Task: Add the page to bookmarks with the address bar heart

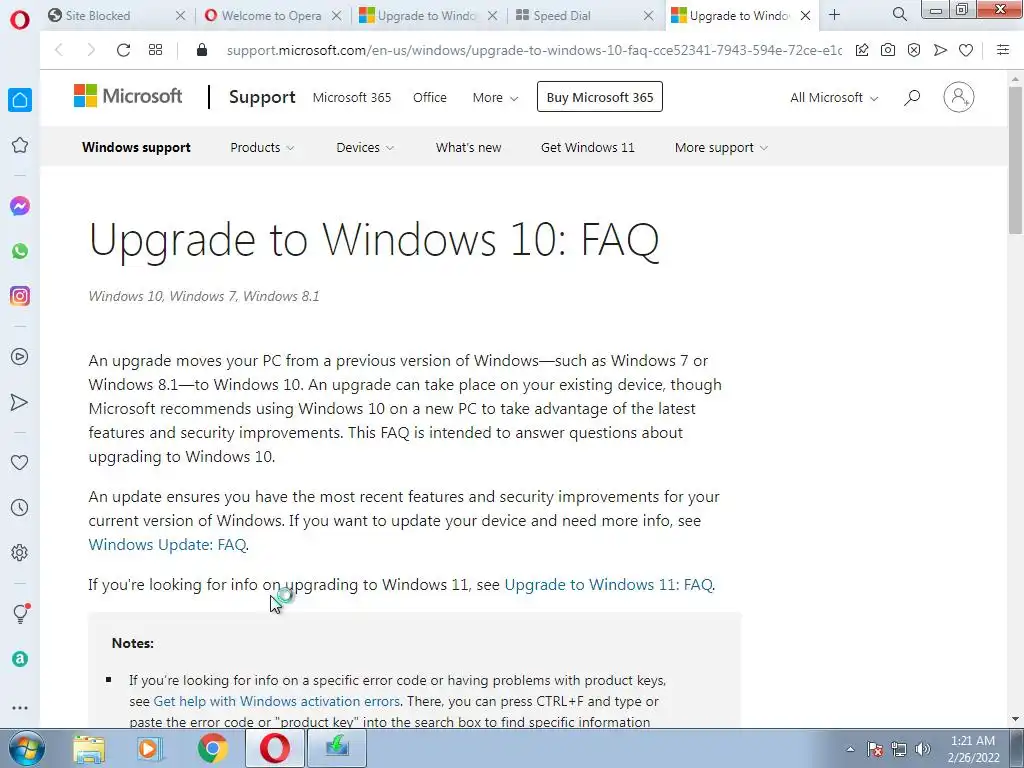Action: (x=966, y=50)
